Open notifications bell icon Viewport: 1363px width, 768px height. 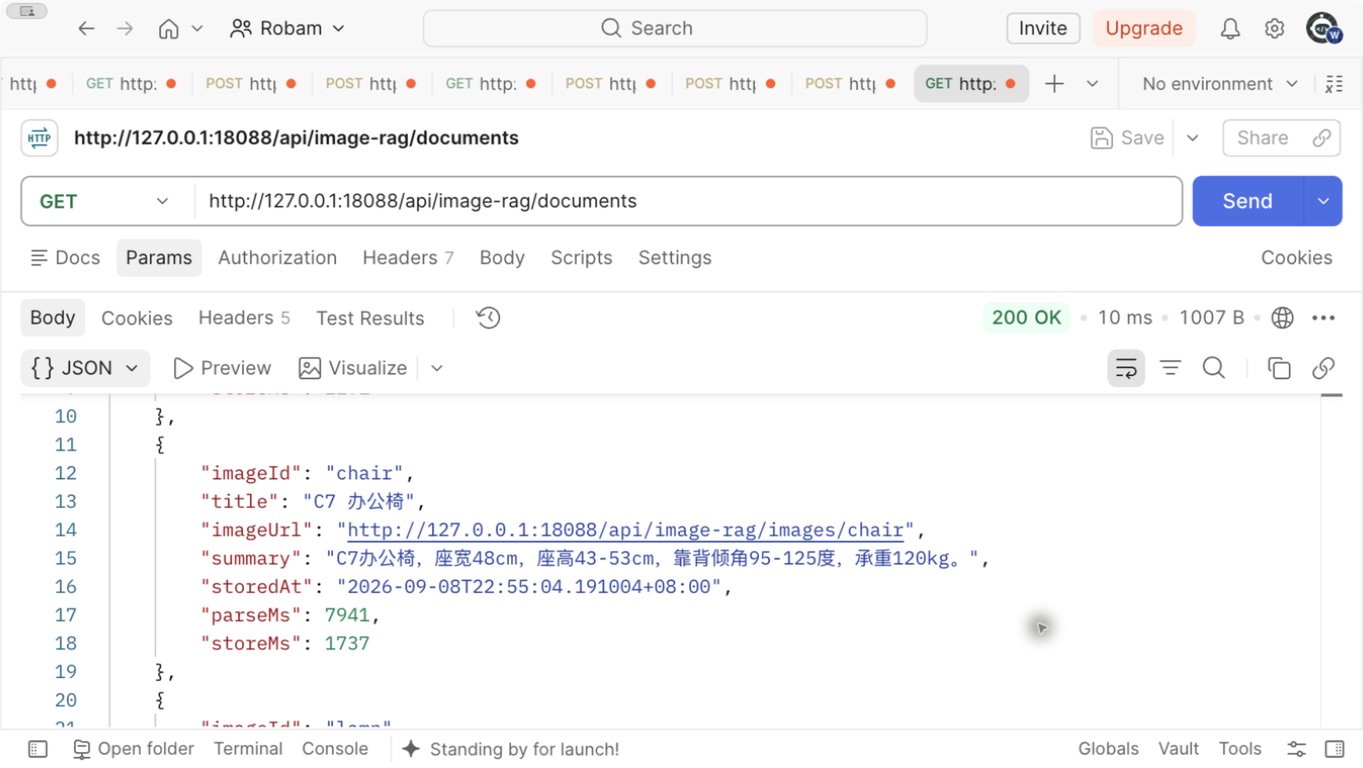pos(1230,29)
